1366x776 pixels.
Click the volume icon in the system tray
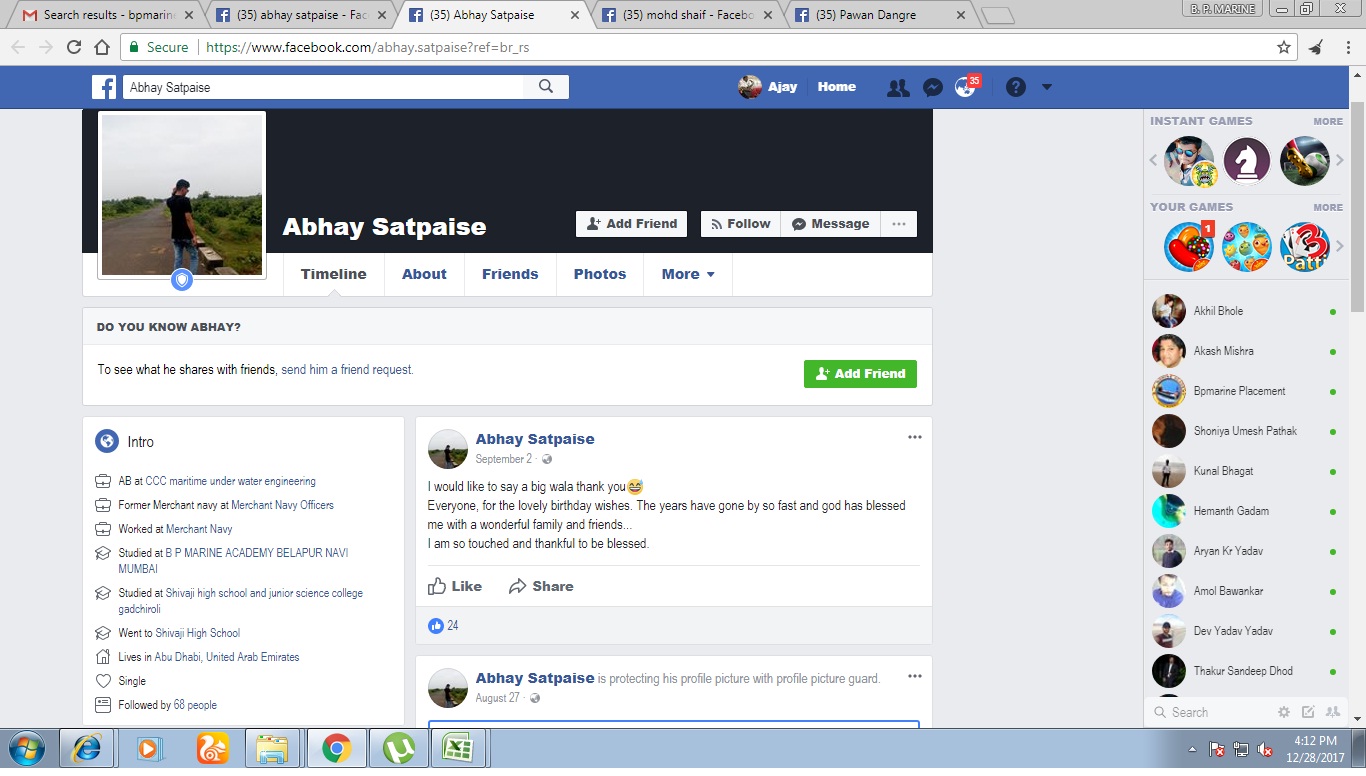pos(1265,749)
